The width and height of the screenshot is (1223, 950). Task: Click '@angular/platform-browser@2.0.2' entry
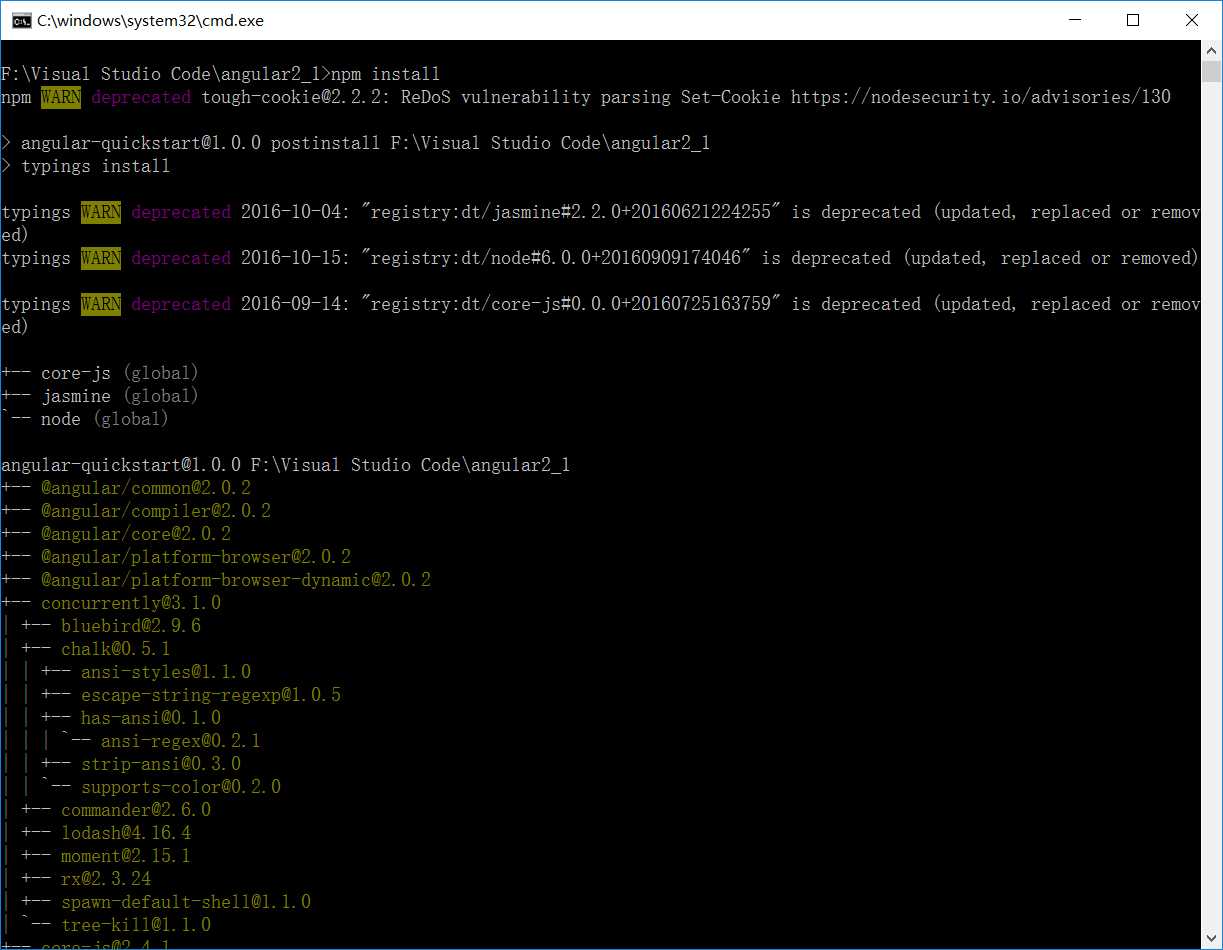pos(196,557)
